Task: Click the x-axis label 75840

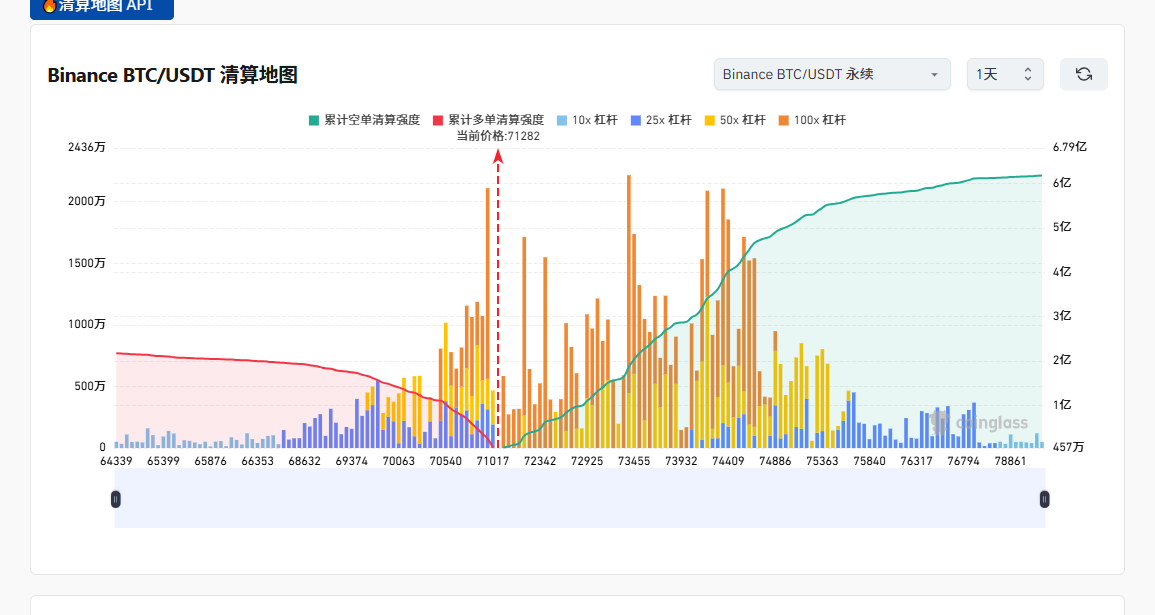Action: tap(869, 461)
